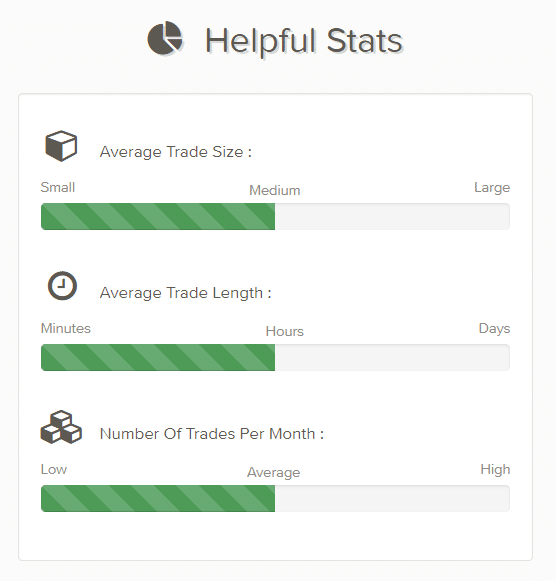Click the pie chart icon beside Helpful Stats
Image resolution: width=556 pixels, height=581 pixels.
165,38
